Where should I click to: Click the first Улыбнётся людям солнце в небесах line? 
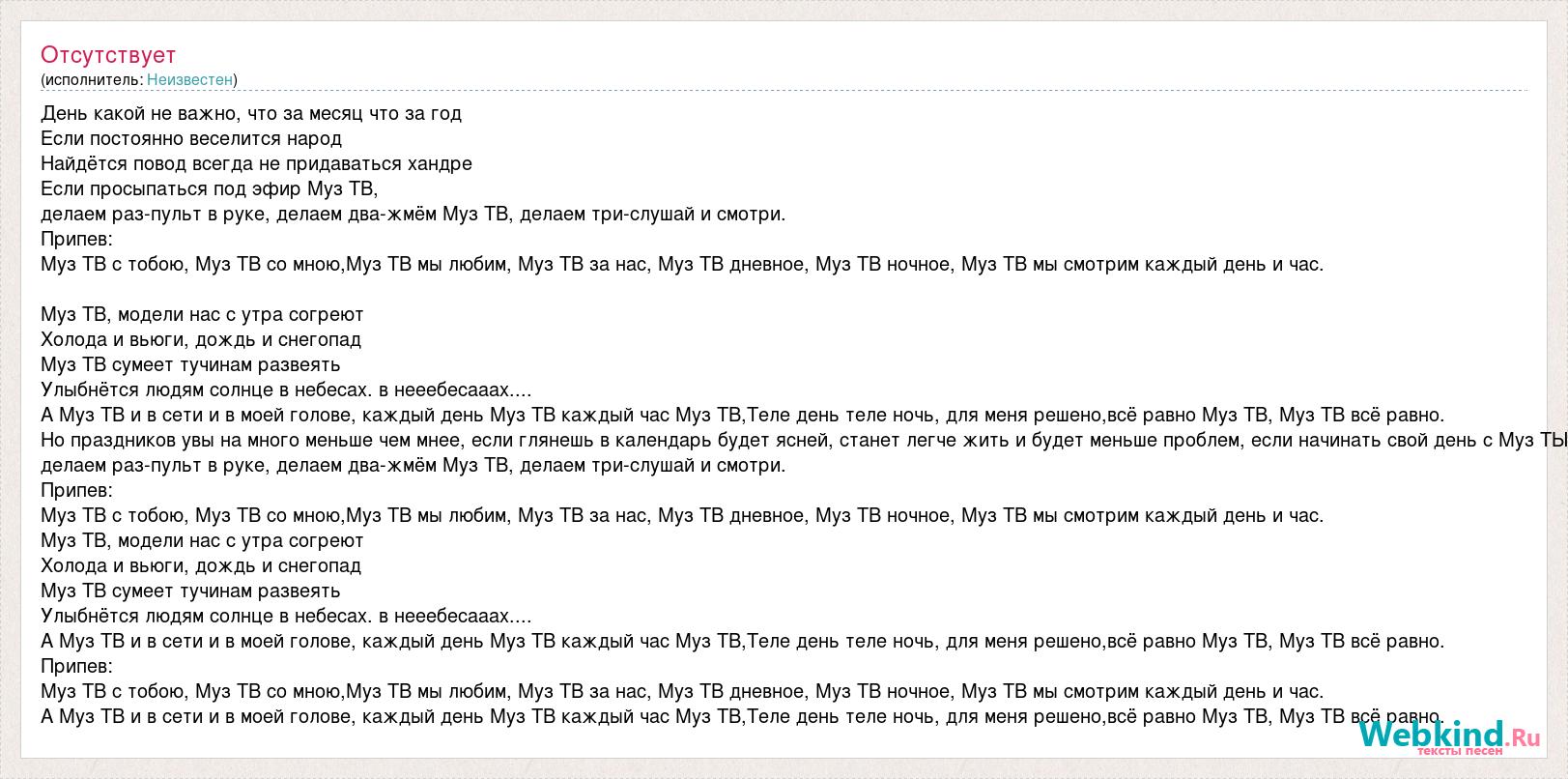pyautogui.click(x=286, y=389)
